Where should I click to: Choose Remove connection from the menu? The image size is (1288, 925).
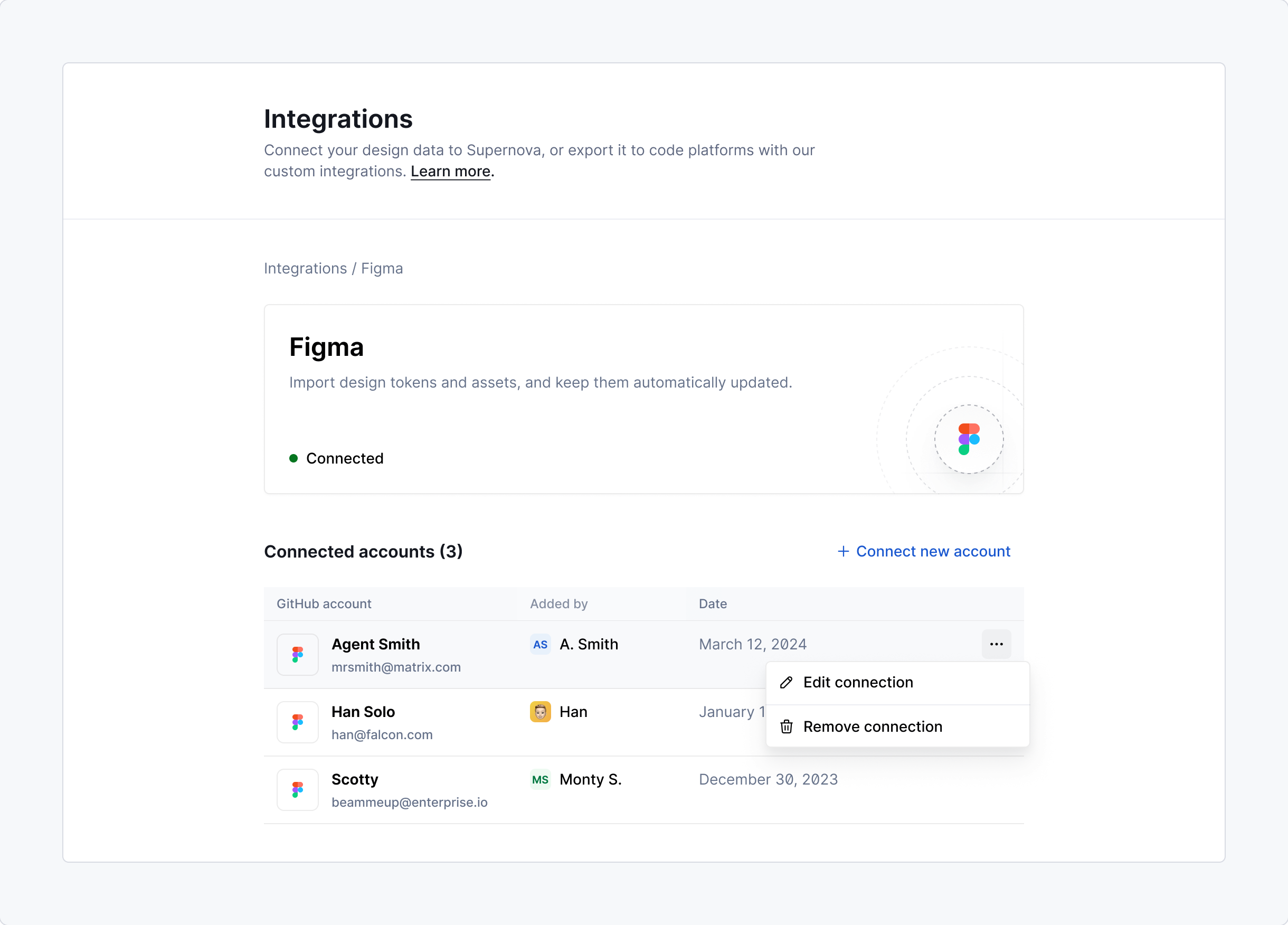point(897,726)
